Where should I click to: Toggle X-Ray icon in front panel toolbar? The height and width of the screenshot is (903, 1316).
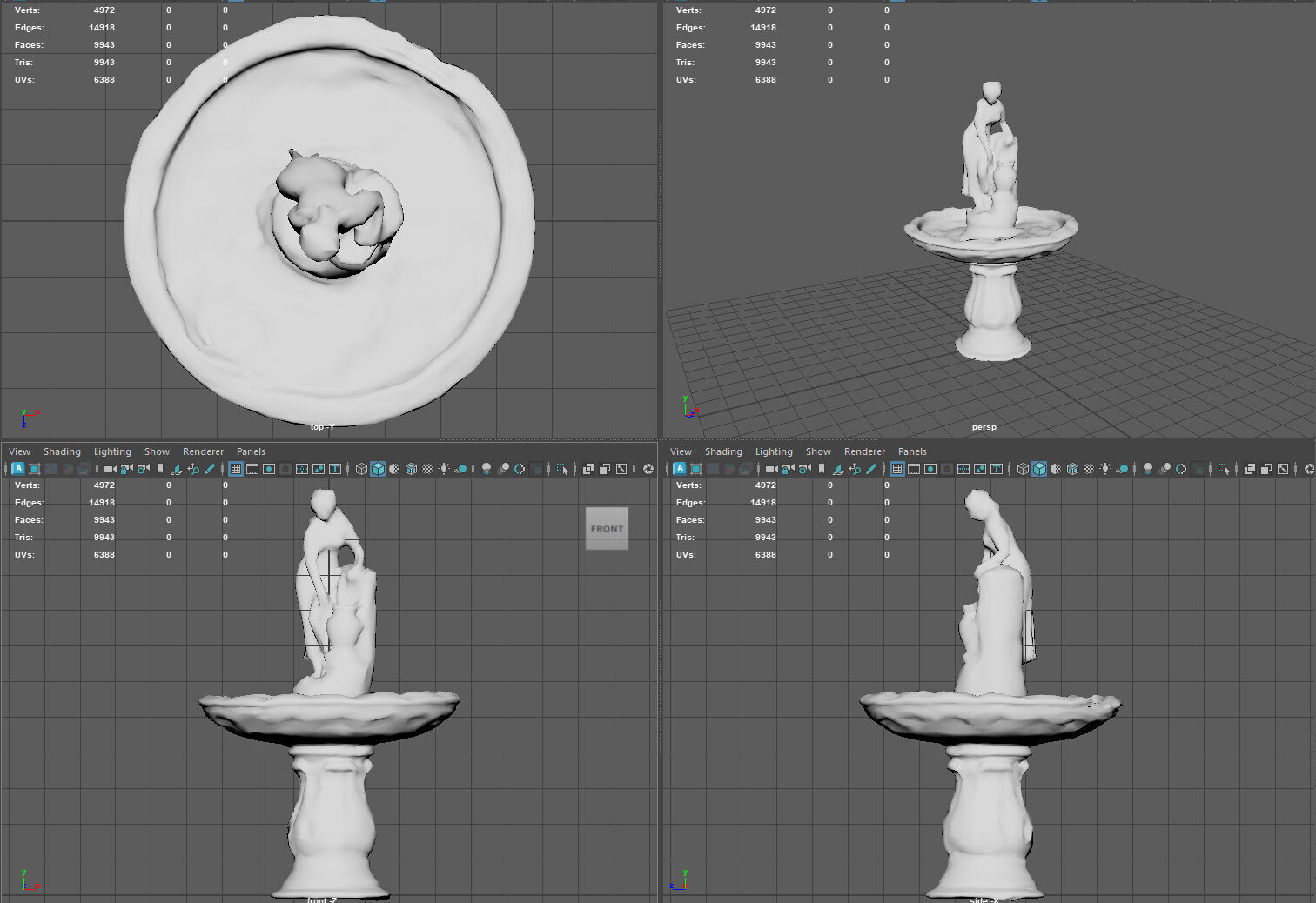pyautogui.click(x=588, y=469)
